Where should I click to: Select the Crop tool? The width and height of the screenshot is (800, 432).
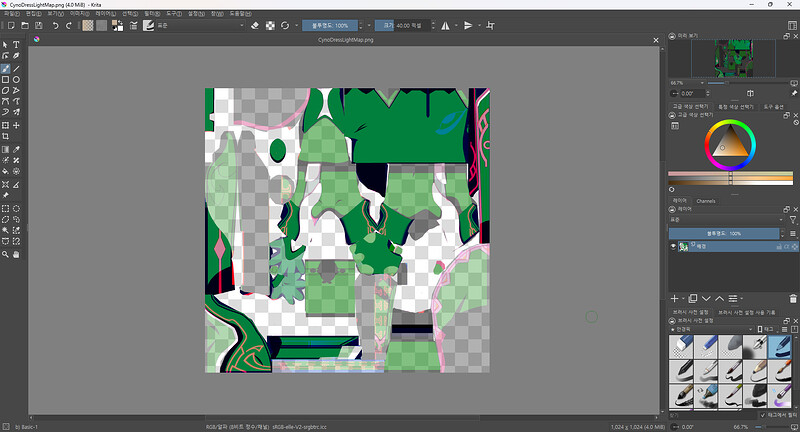[x=6, y=136]
